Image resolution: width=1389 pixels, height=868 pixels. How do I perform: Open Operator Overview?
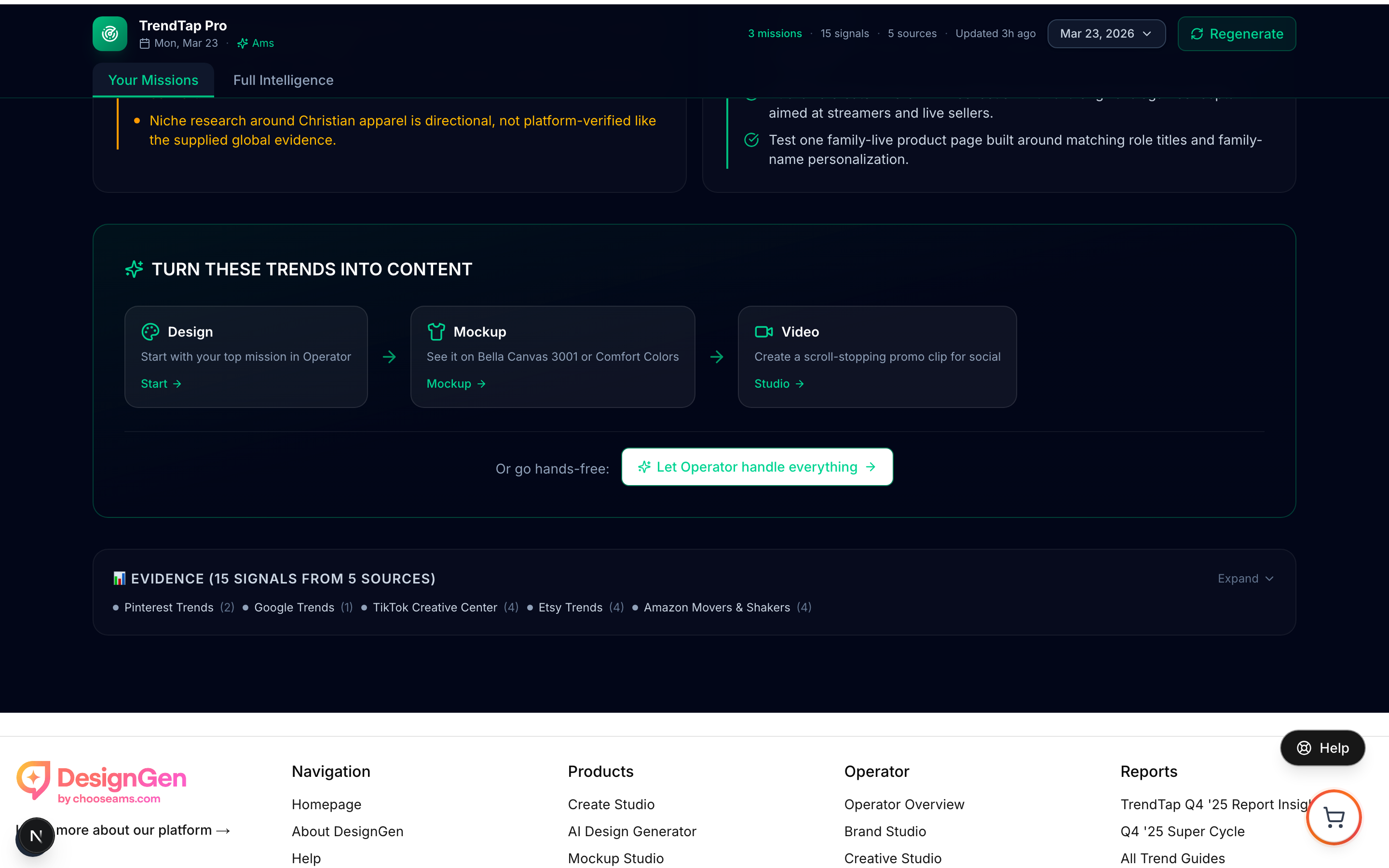coord(903,804)
